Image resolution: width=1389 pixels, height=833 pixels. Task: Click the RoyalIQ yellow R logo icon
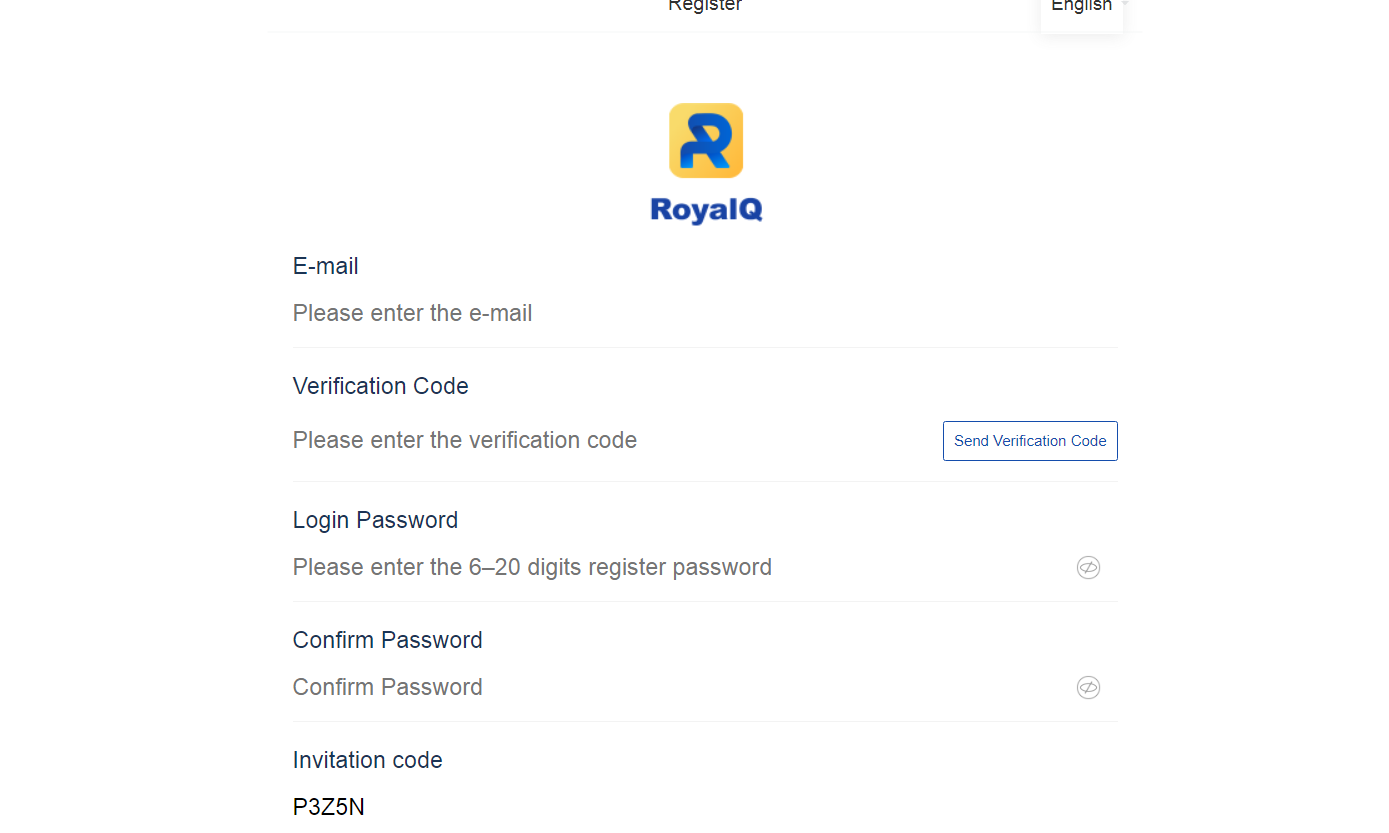[706, 141]
